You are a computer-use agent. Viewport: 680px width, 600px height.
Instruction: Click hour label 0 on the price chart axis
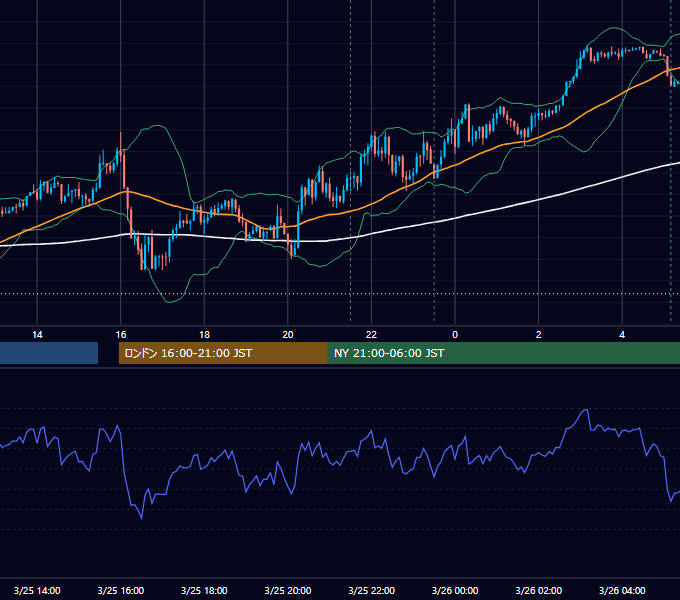click(x=455, y=335)
